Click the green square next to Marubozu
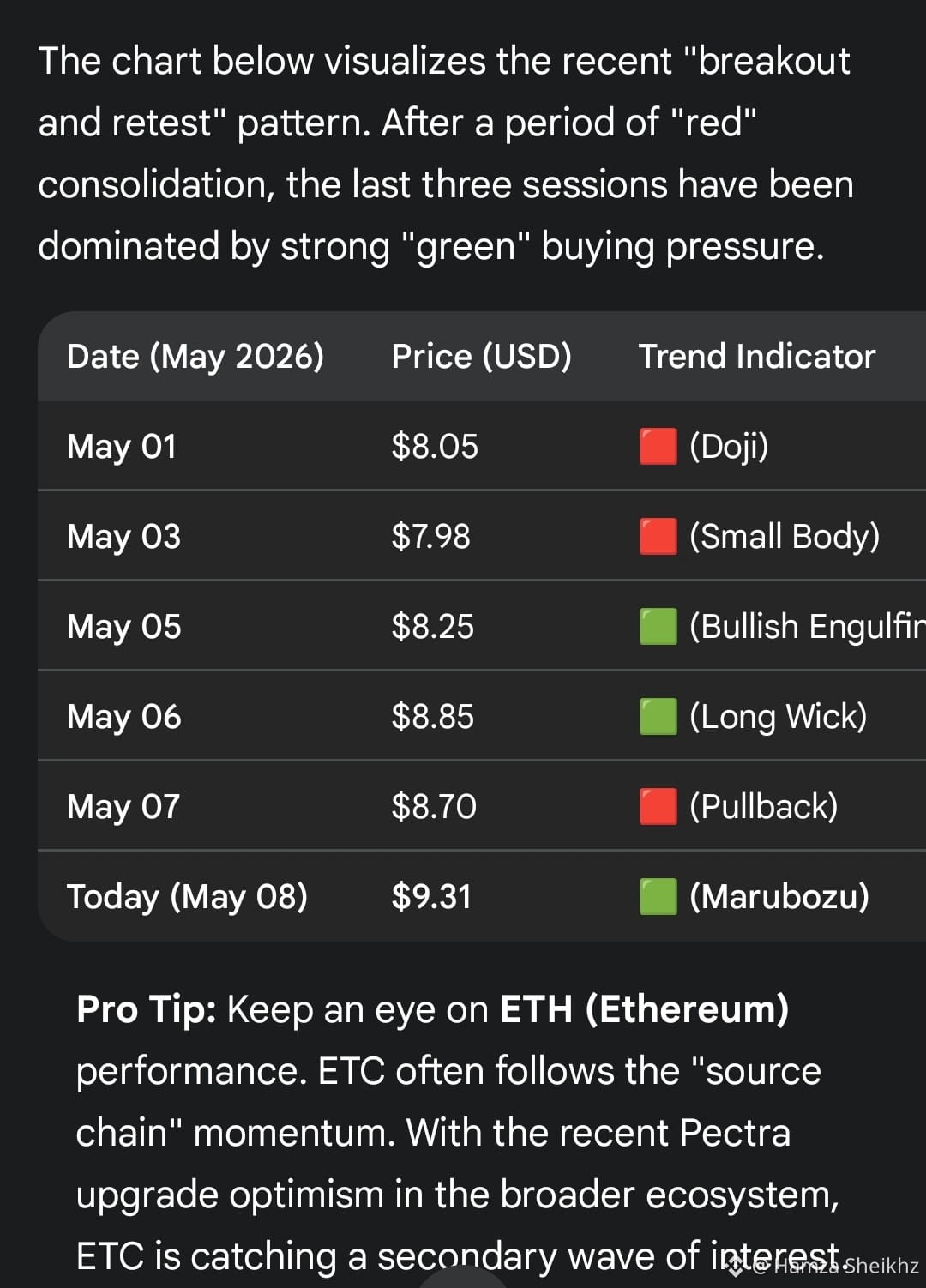 (x=658, y=896)
